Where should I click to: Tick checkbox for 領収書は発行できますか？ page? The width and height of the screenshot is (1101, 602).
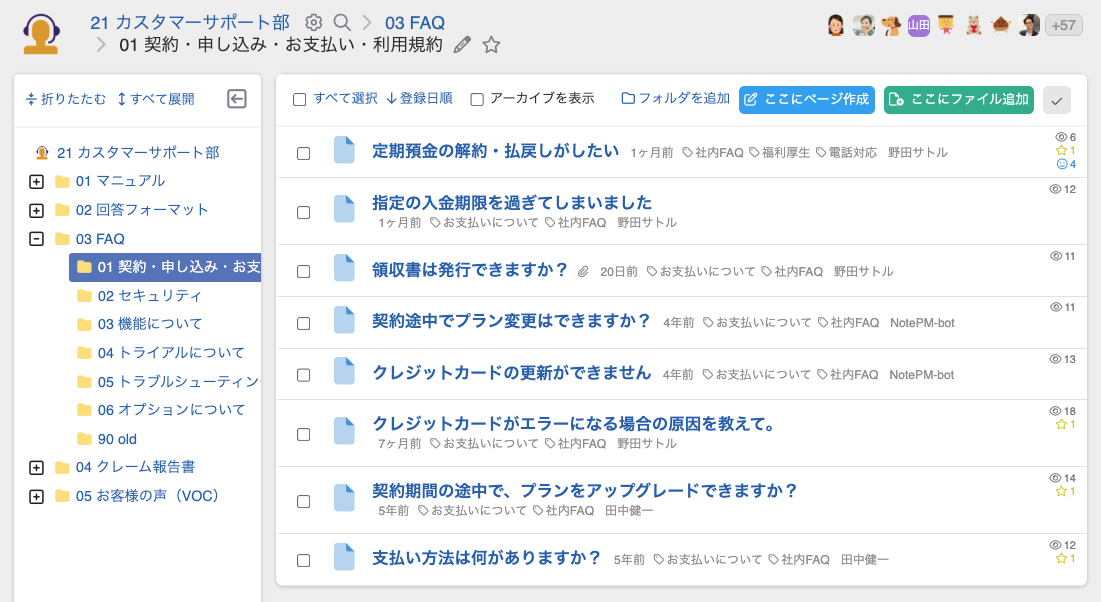tap(304, 271)
